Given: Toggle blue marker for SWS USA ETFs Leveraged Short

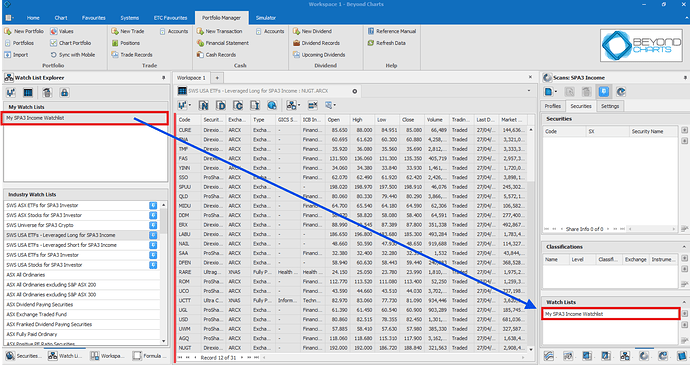Looking at the screenshot, I should click(153, 245).
